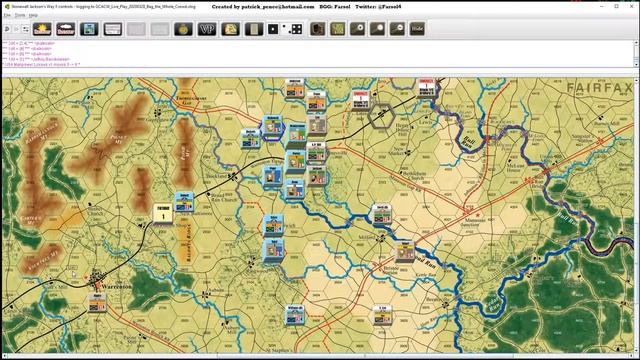Open the server connect controls icon

[x=25, y=29]
